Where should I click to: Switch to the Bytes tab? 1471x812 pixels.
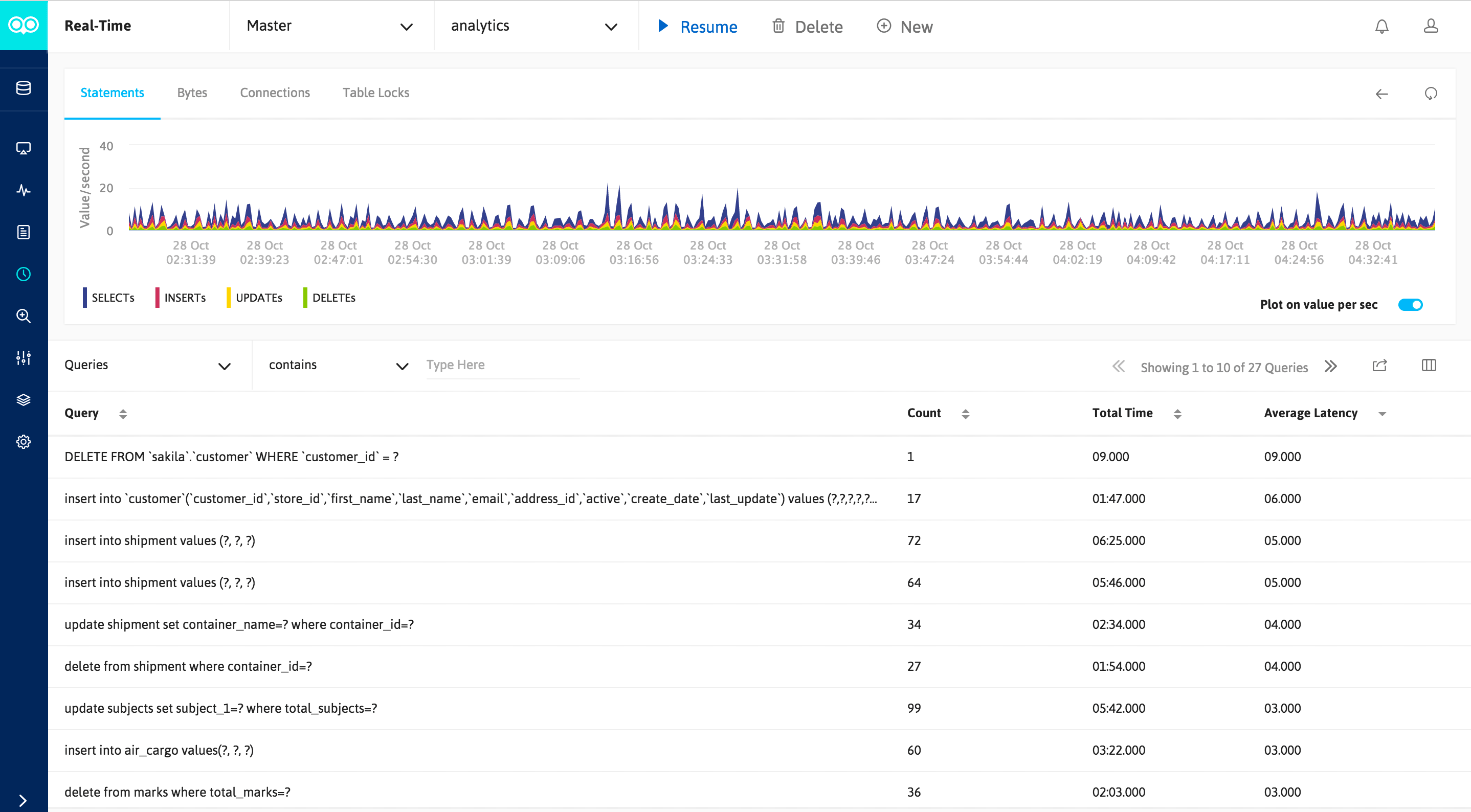192,93
